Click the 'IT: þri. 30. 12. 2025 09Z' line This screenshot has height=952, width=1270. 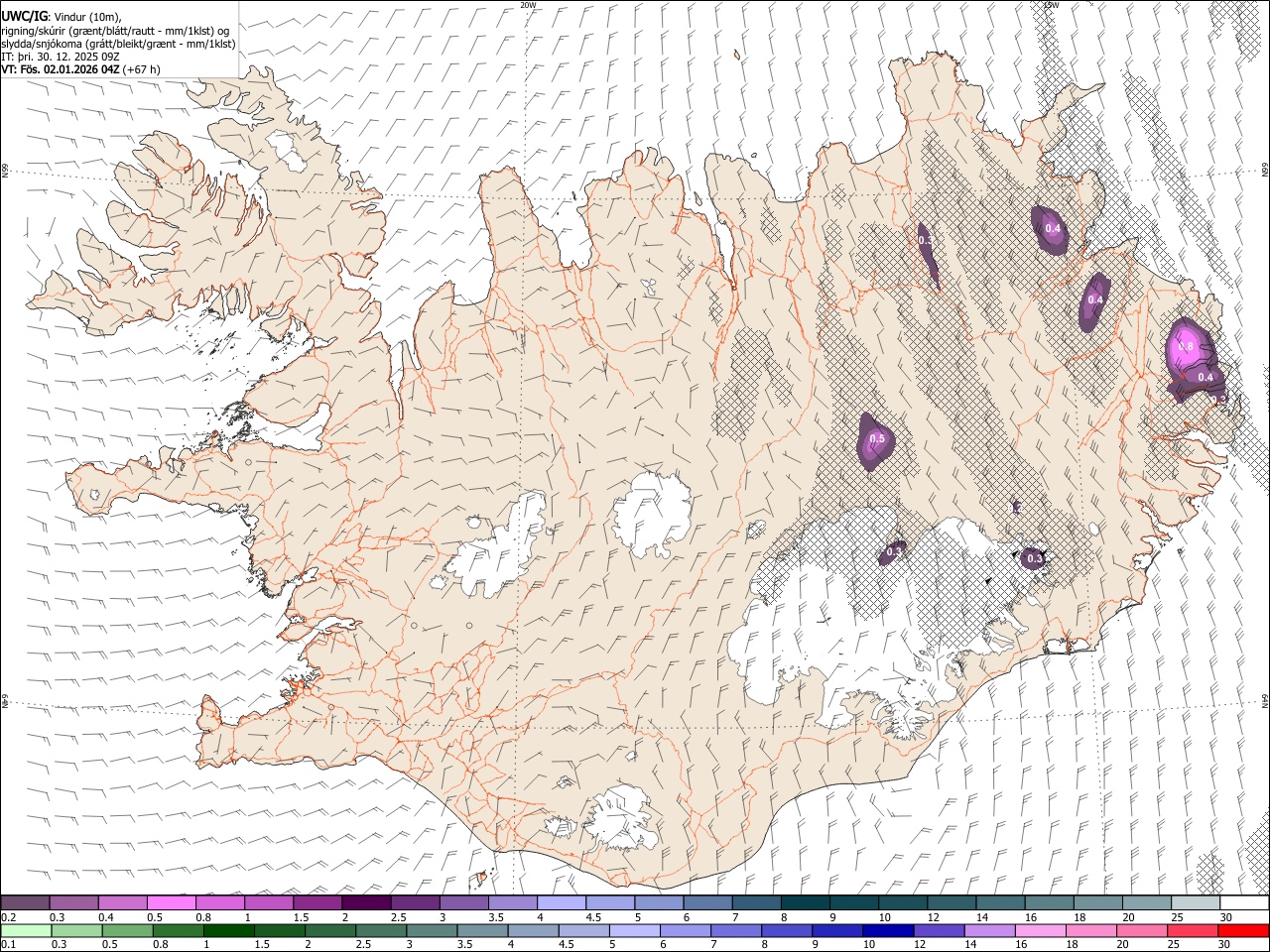60,57
